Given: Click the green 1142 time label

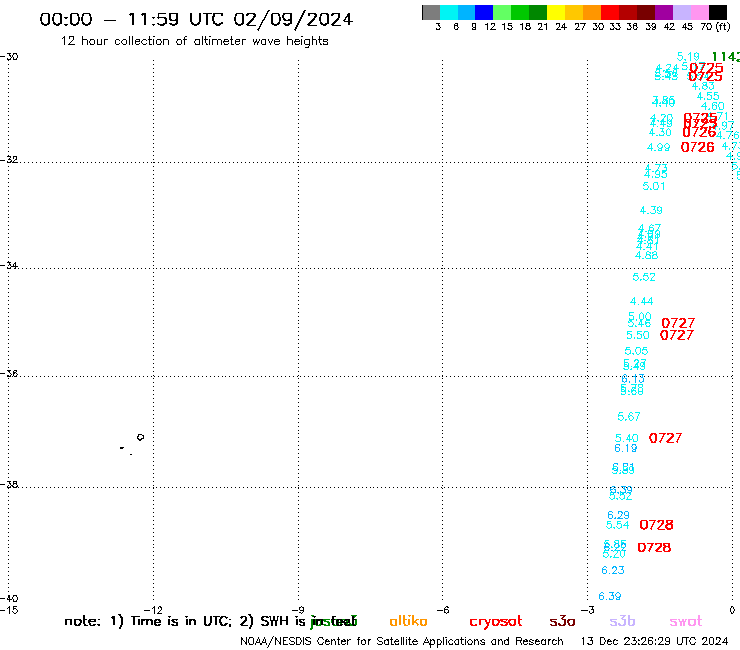Looking at the screenshot, I should (726, 57).
